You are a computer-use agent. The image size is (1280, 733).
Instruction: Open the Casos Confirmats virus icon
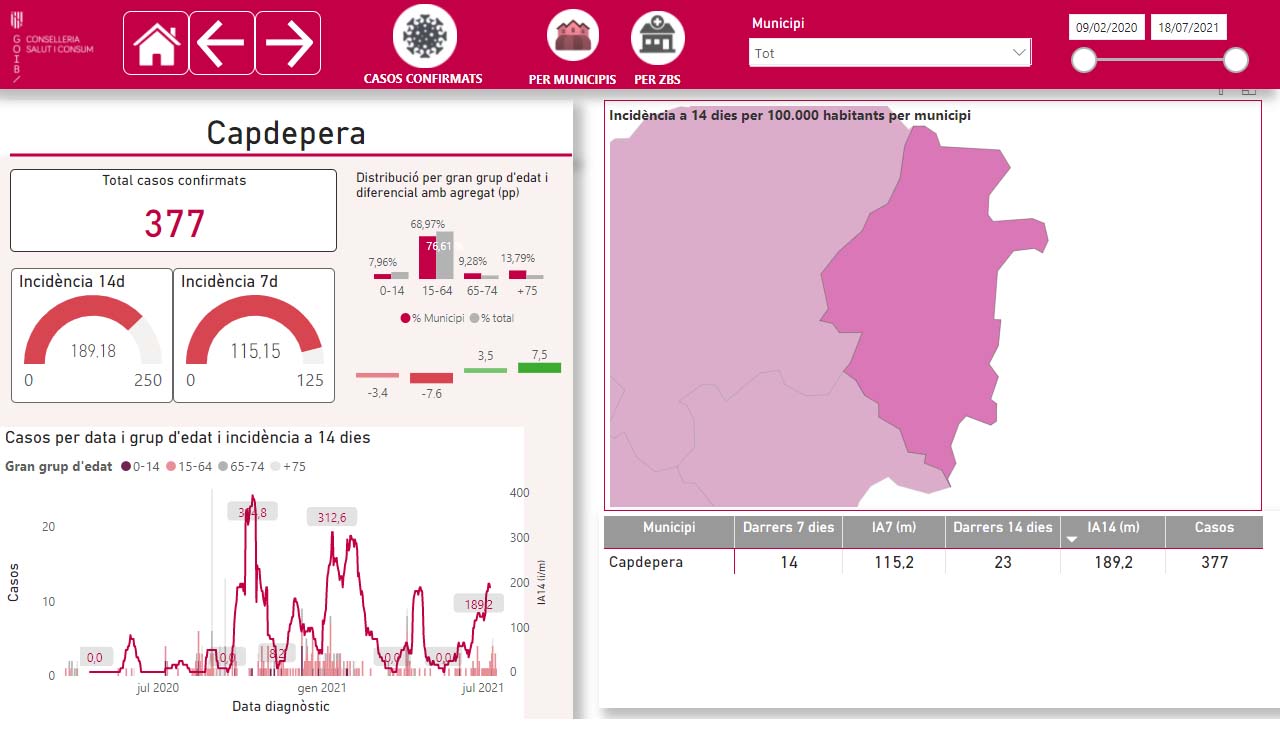point(425,36)
